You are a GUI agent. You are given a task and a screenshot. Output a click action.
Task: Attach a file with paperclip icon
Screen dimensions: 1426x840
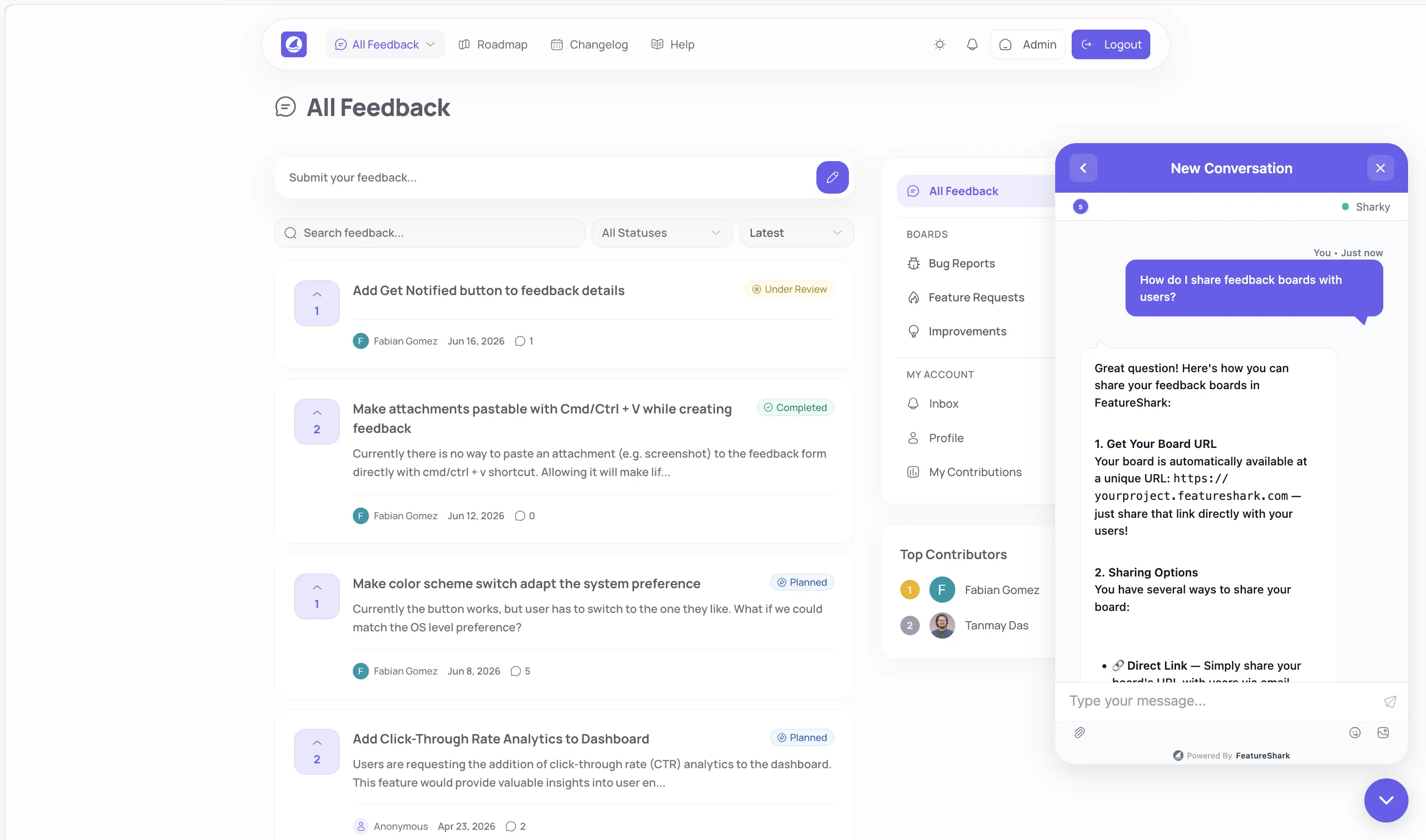click(1079, 732)
